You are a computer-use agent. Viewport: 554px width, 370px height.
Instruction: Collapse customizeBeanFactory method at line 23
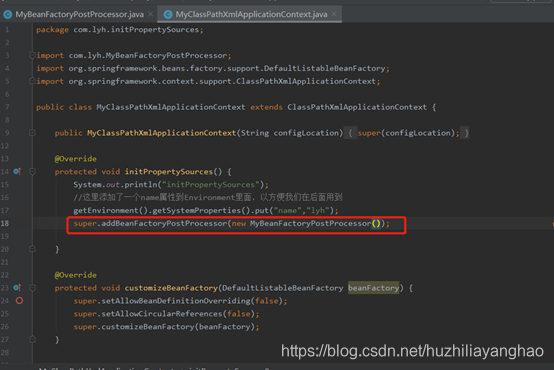[32, 288]
